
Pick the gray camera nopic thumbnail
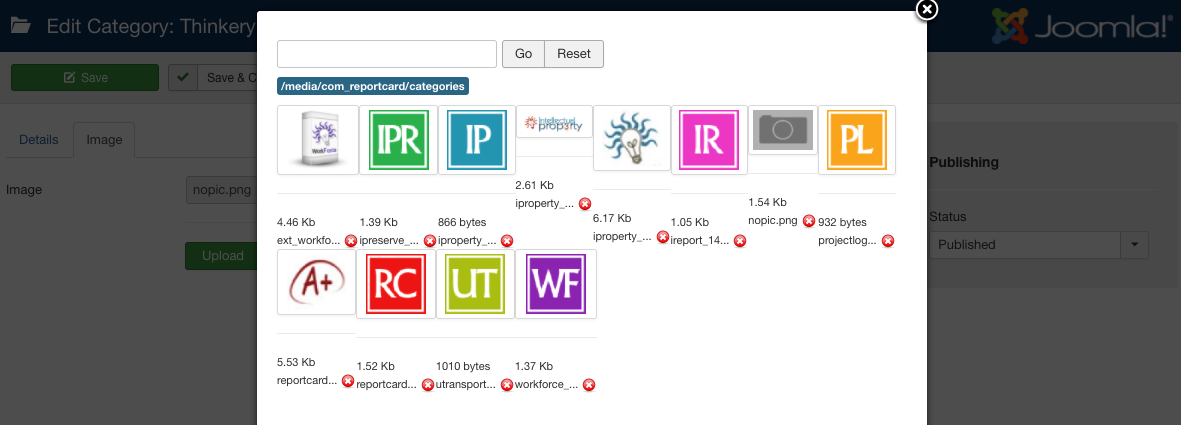tap(783, 130)
